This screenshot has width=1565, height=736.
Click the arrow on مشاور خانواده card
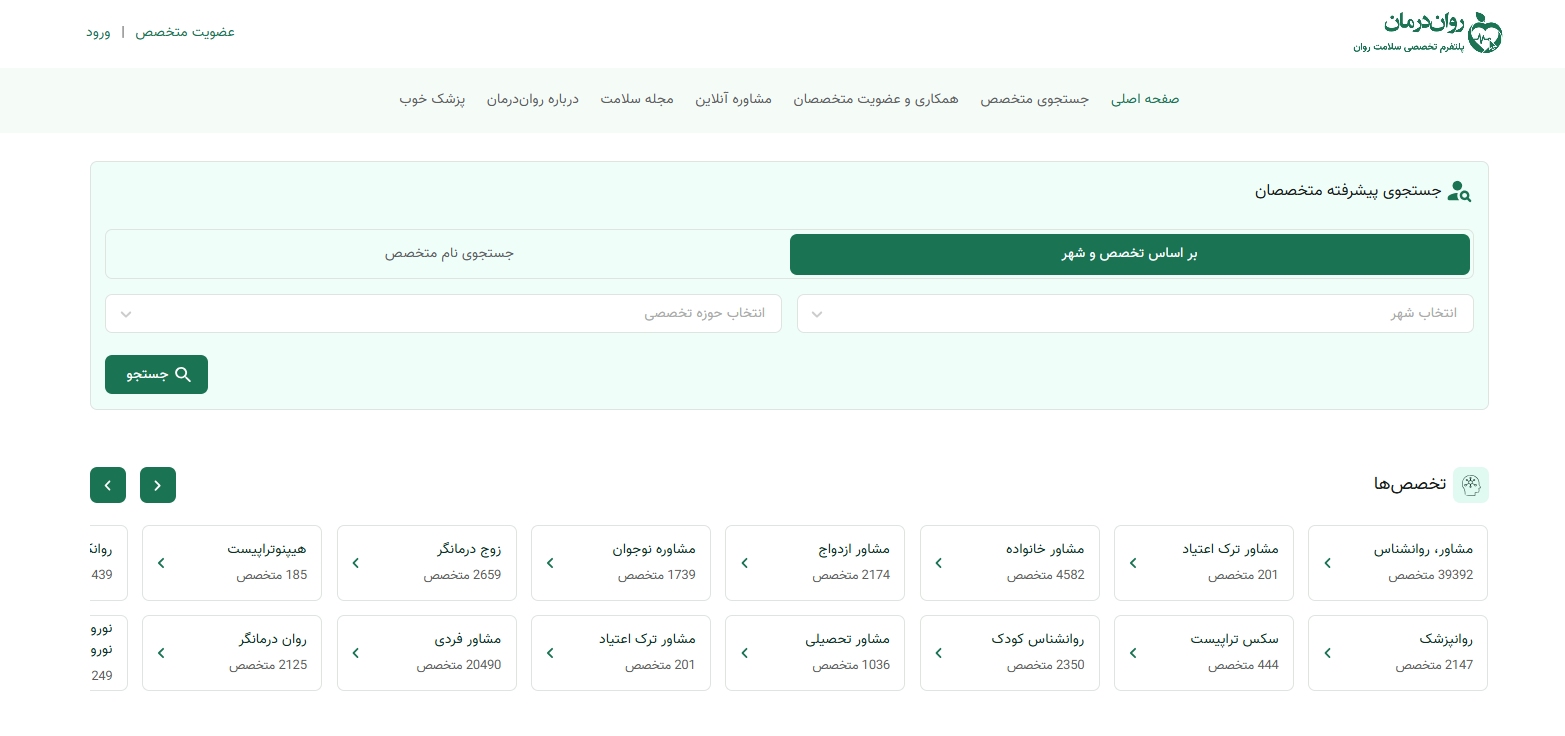(938, 563)
